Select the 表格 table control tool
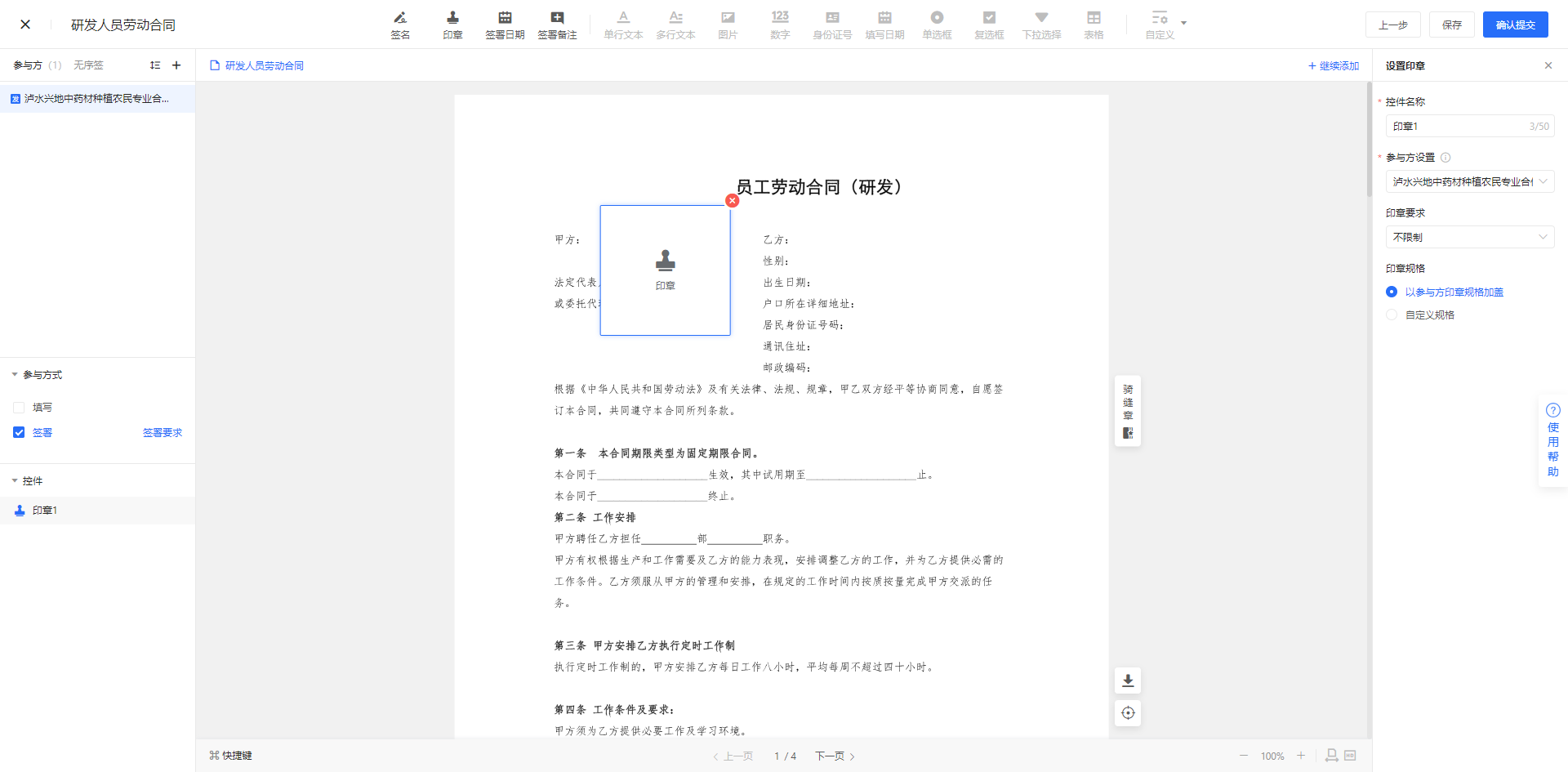The height and width of the screenshot is (772, 1568). (x=1094, y=25)
